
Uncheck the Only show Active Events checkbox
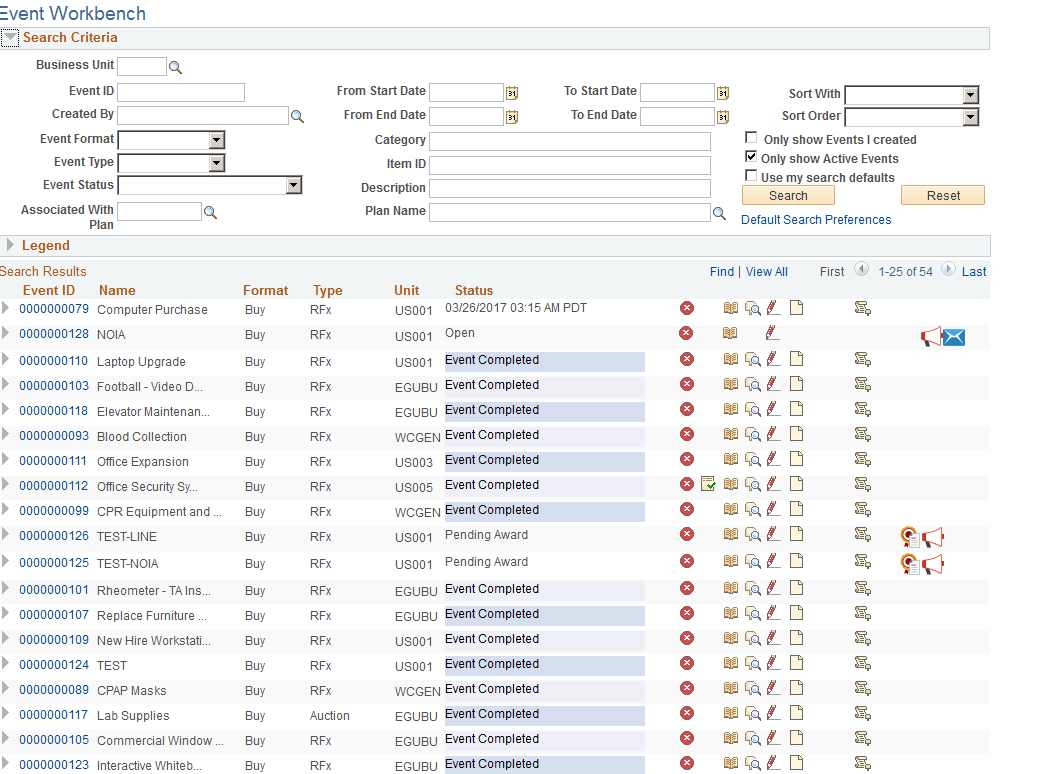point(751,158)
